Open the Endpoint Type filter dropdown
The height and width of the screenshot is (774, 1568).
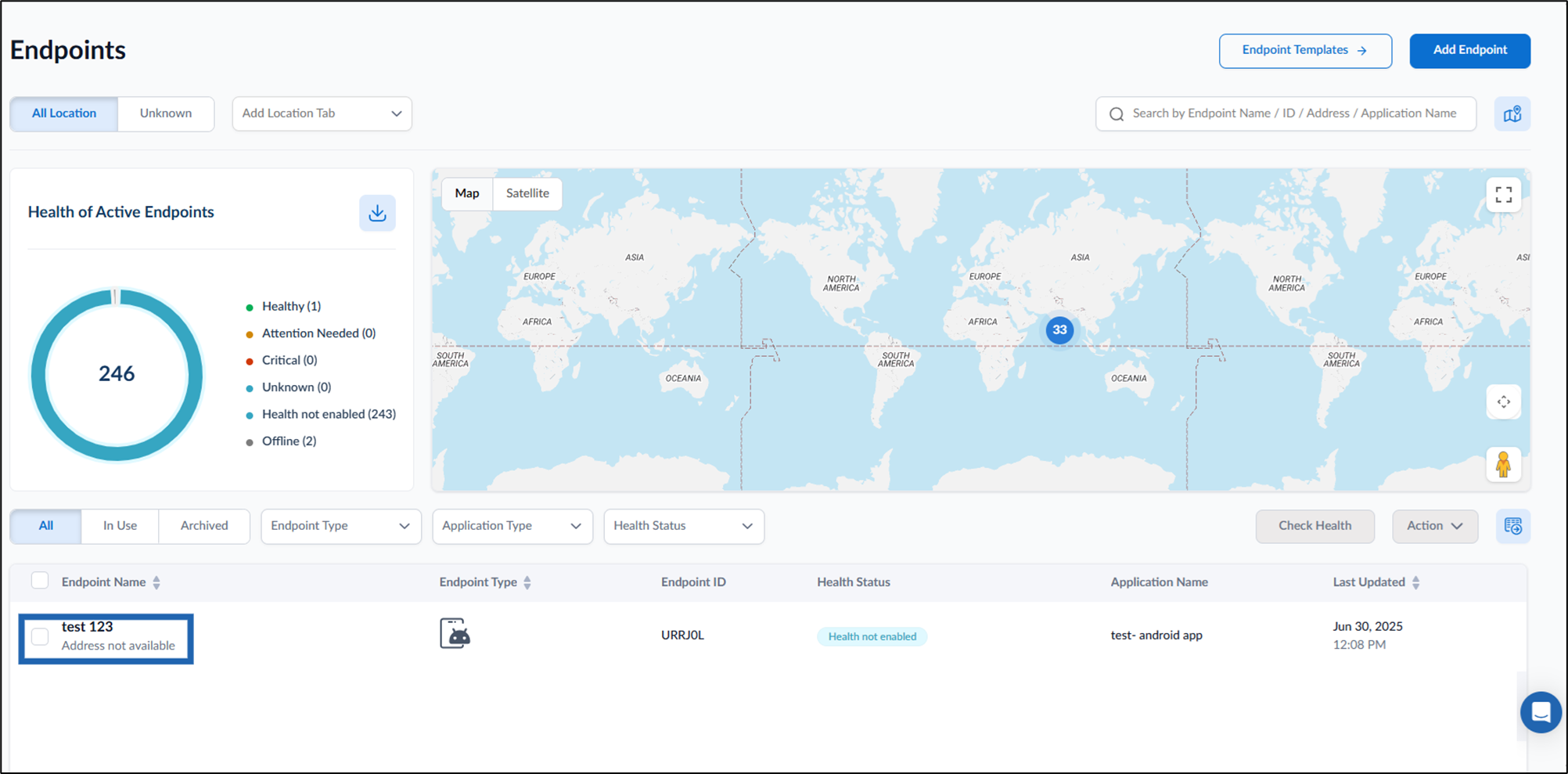tap(340, 526)
